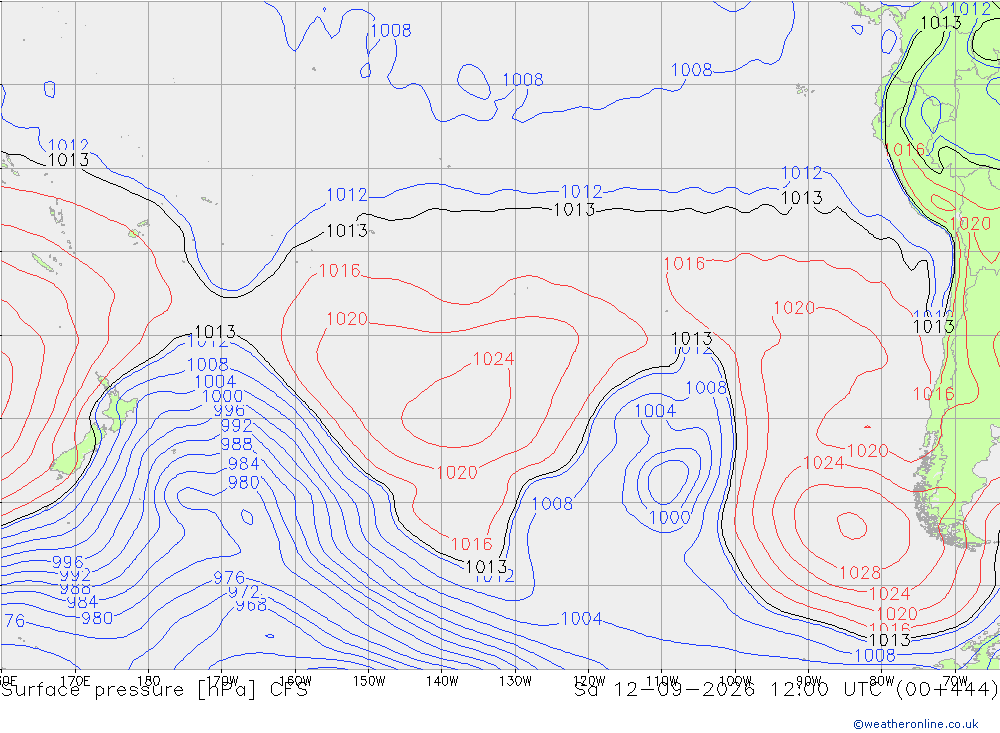
Task: Click the 1004 label along bottom isobar
Action: click(581, 619)
